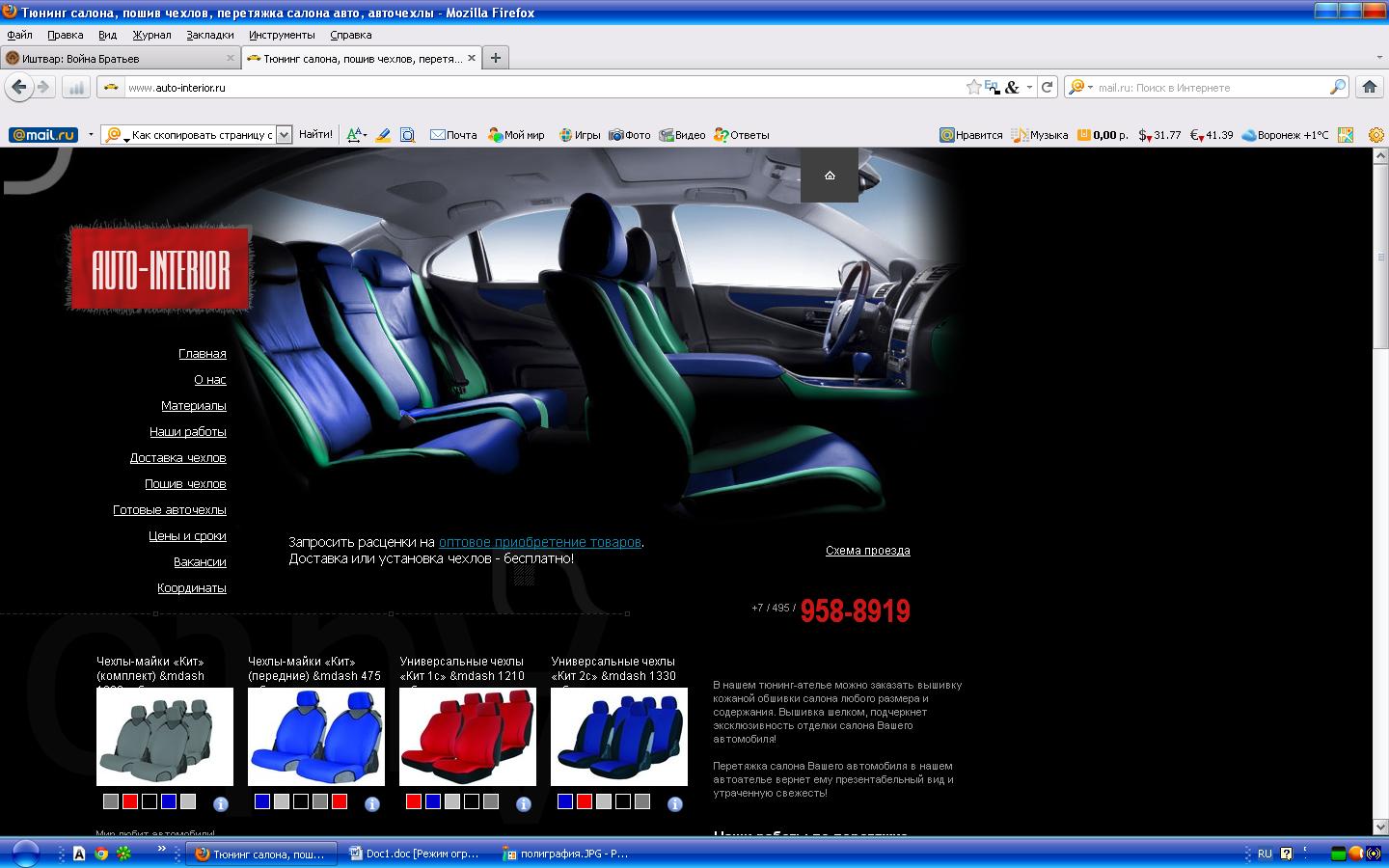Open the Воронеж +1°C weather widget
The image size is (1389, 868).
tap(1285, 135)
